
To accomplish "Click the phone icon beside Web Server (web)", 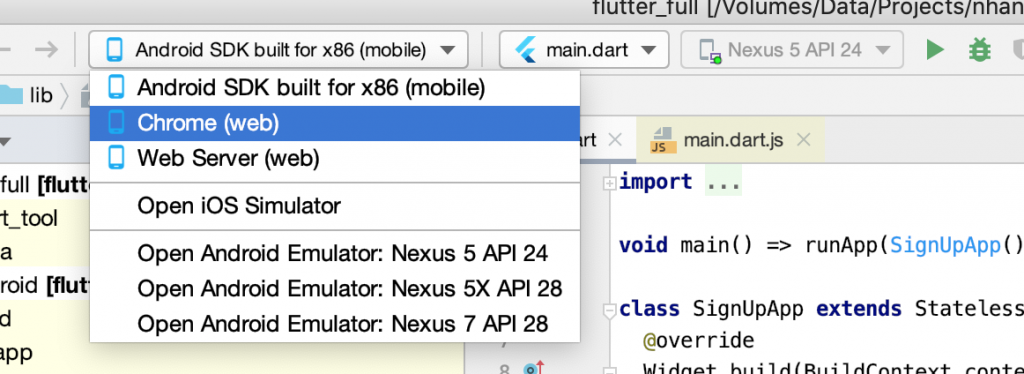I will click(x=116, y=158).
